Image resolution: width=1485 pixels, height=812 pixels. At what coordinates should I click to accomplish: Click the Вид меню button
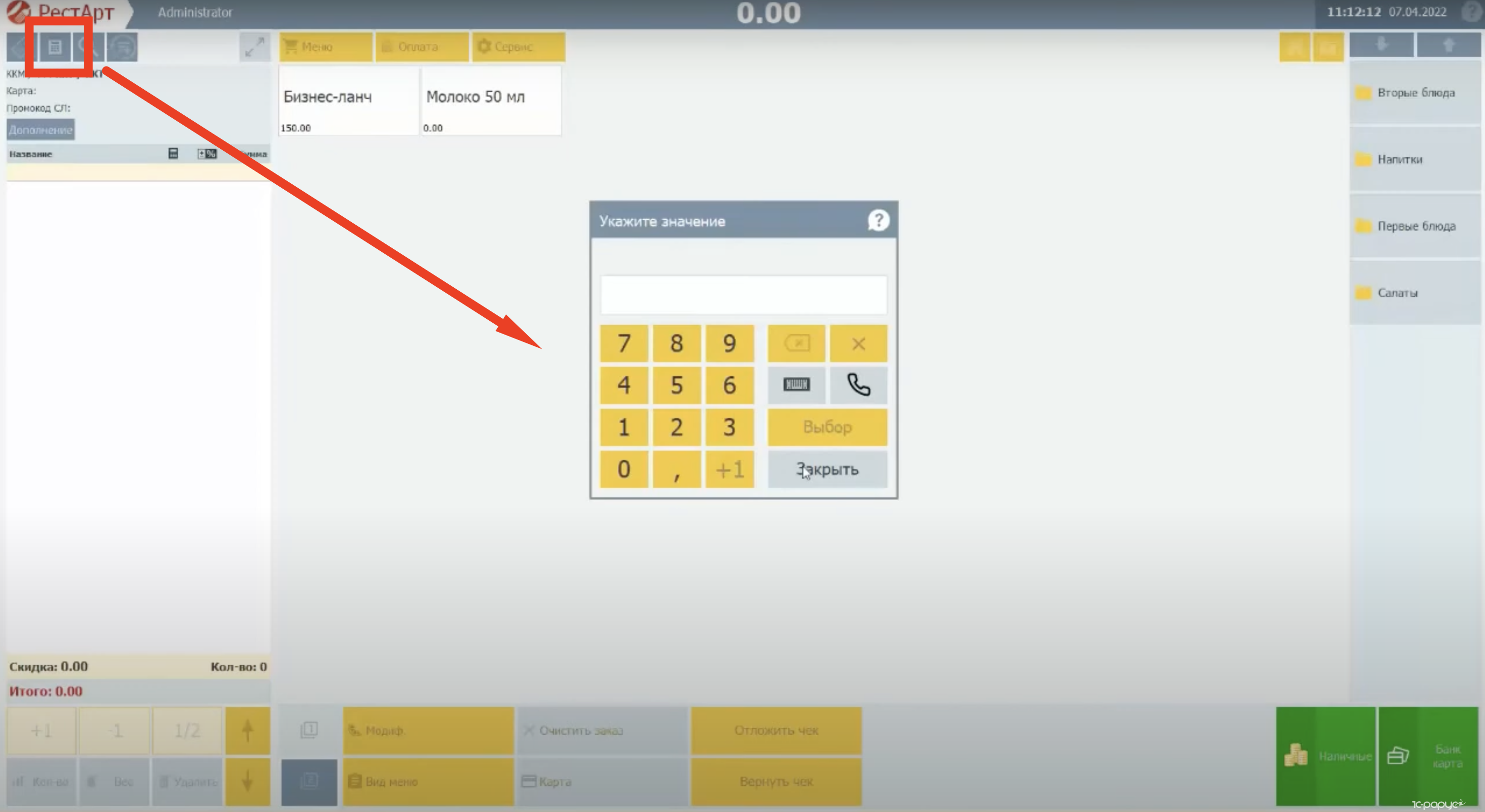[428, 781]
